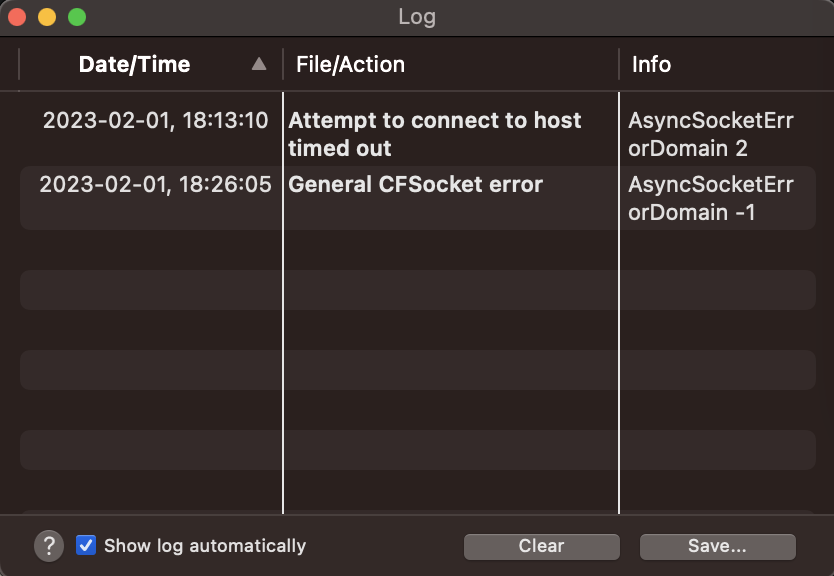Click divider between Date/Time and File/Action
The image size is (834, 576).
(283, 64)
